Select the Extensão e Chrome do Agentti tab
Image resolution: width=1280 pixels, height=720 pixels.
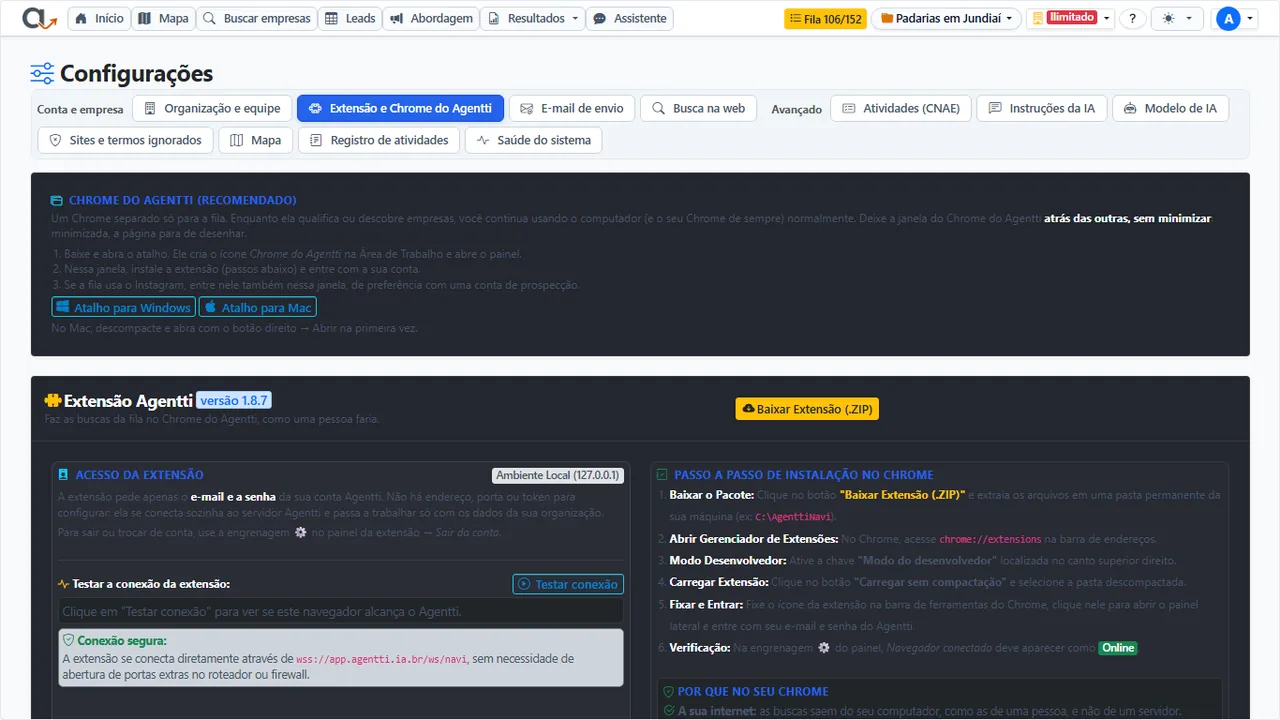(400, 109)
